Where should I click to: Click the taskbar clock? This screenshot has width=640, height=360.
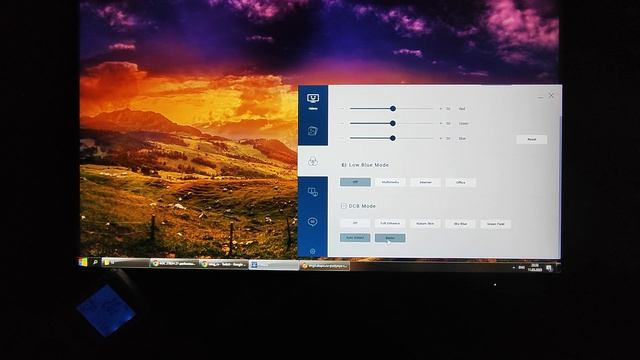click(x=535, y=268)
